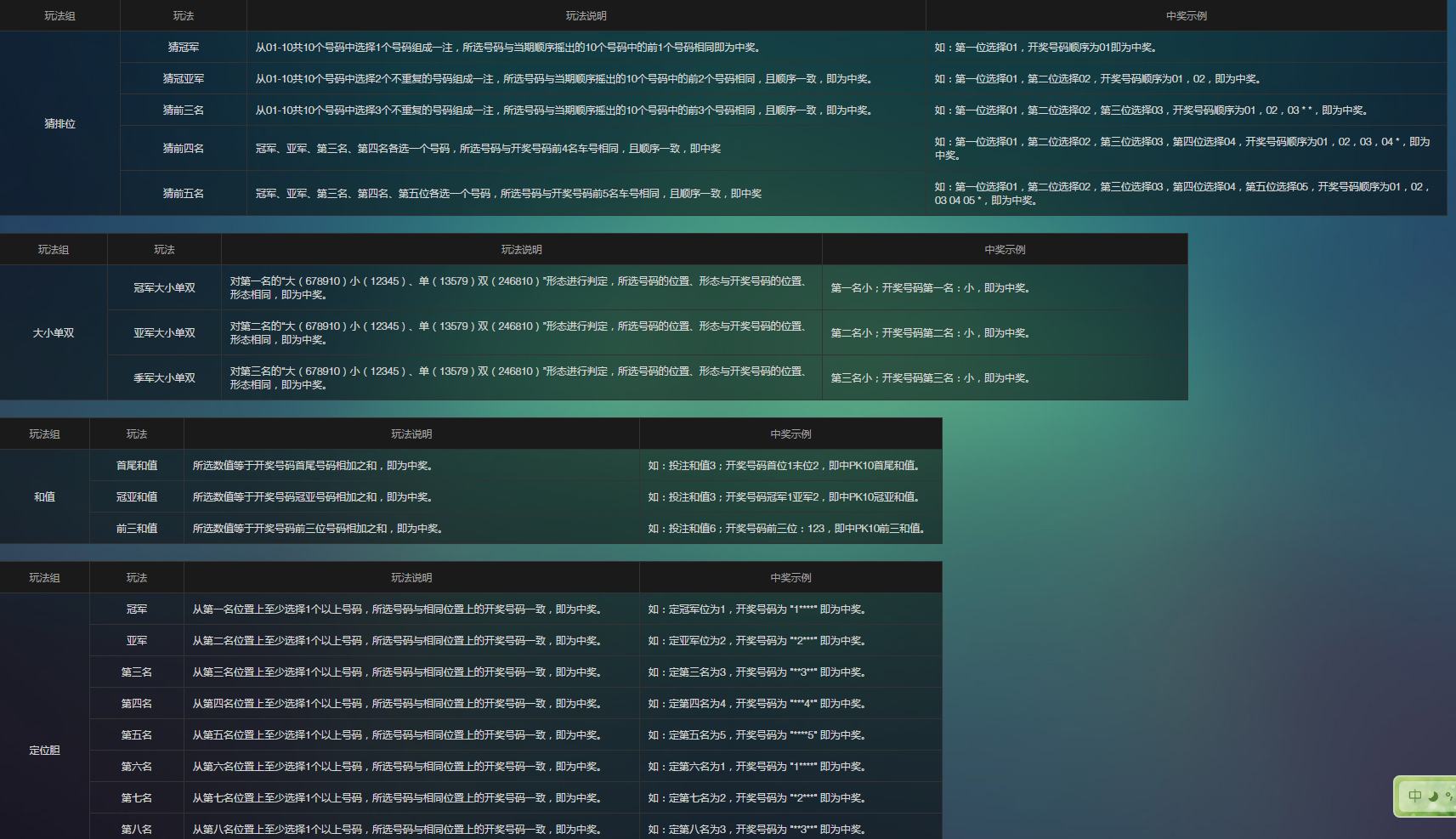Select the "猜前三名" play type cell
Image resolution: width=1456 pixels, height=839 pixels.
[184, 111]
